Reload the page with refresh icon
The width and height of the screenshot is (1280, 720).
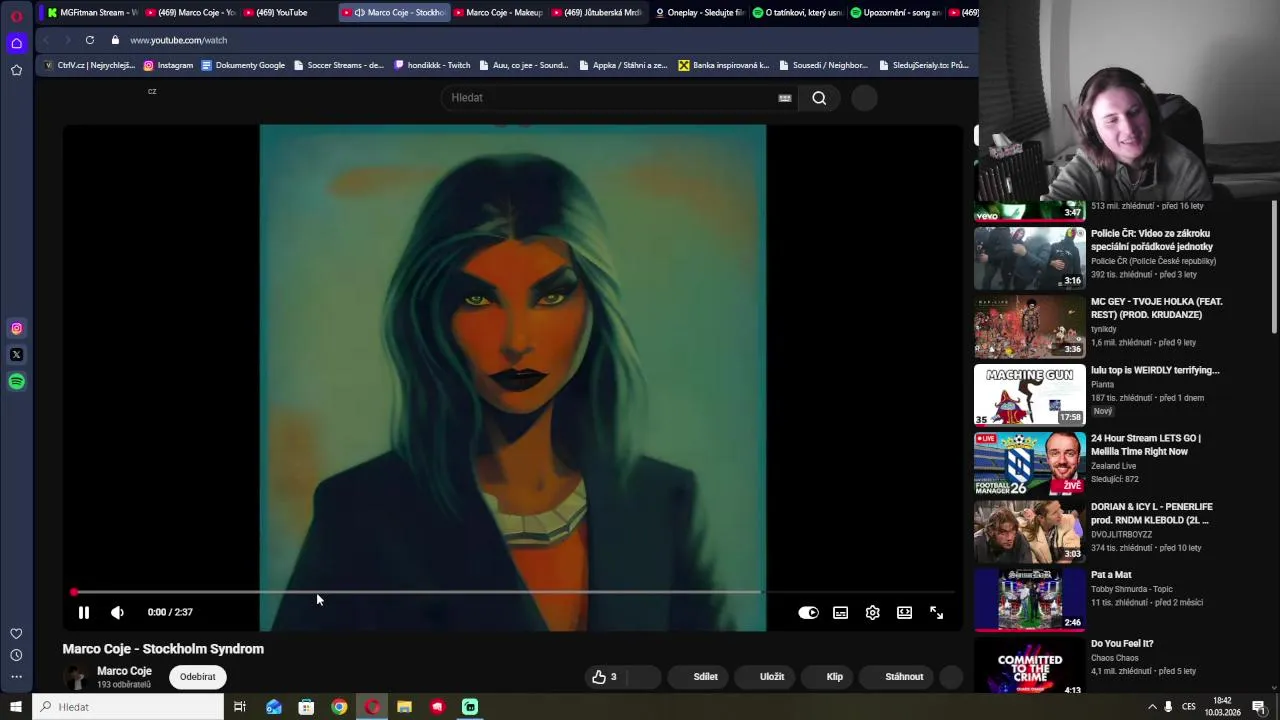click(x=90, y=40)
